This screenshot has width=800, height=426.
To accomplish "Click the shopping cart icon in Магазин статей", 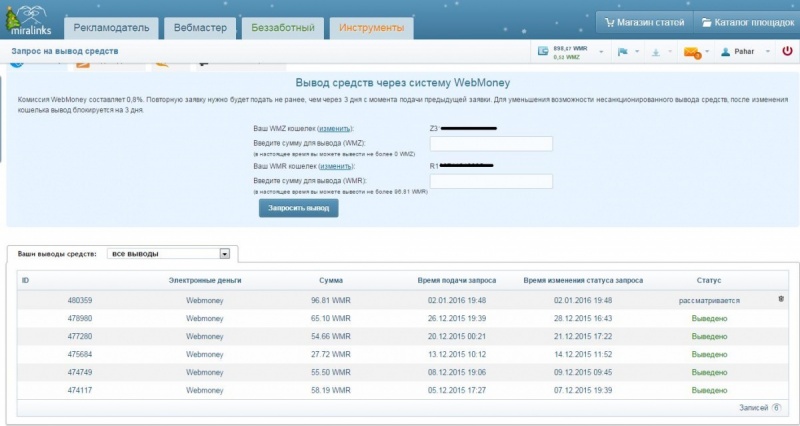I will 609,22.
